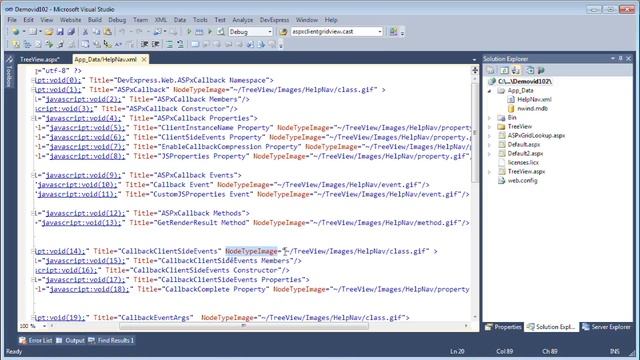This screenshot has width=640, height=360.
Task: Open the Toolbox side panel
Action: (x=9, y=71)
